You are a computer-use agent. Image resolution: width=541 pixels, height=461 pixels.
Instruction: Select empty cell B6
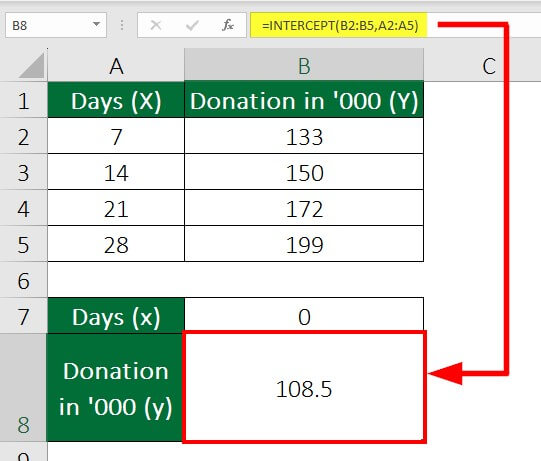304,280
